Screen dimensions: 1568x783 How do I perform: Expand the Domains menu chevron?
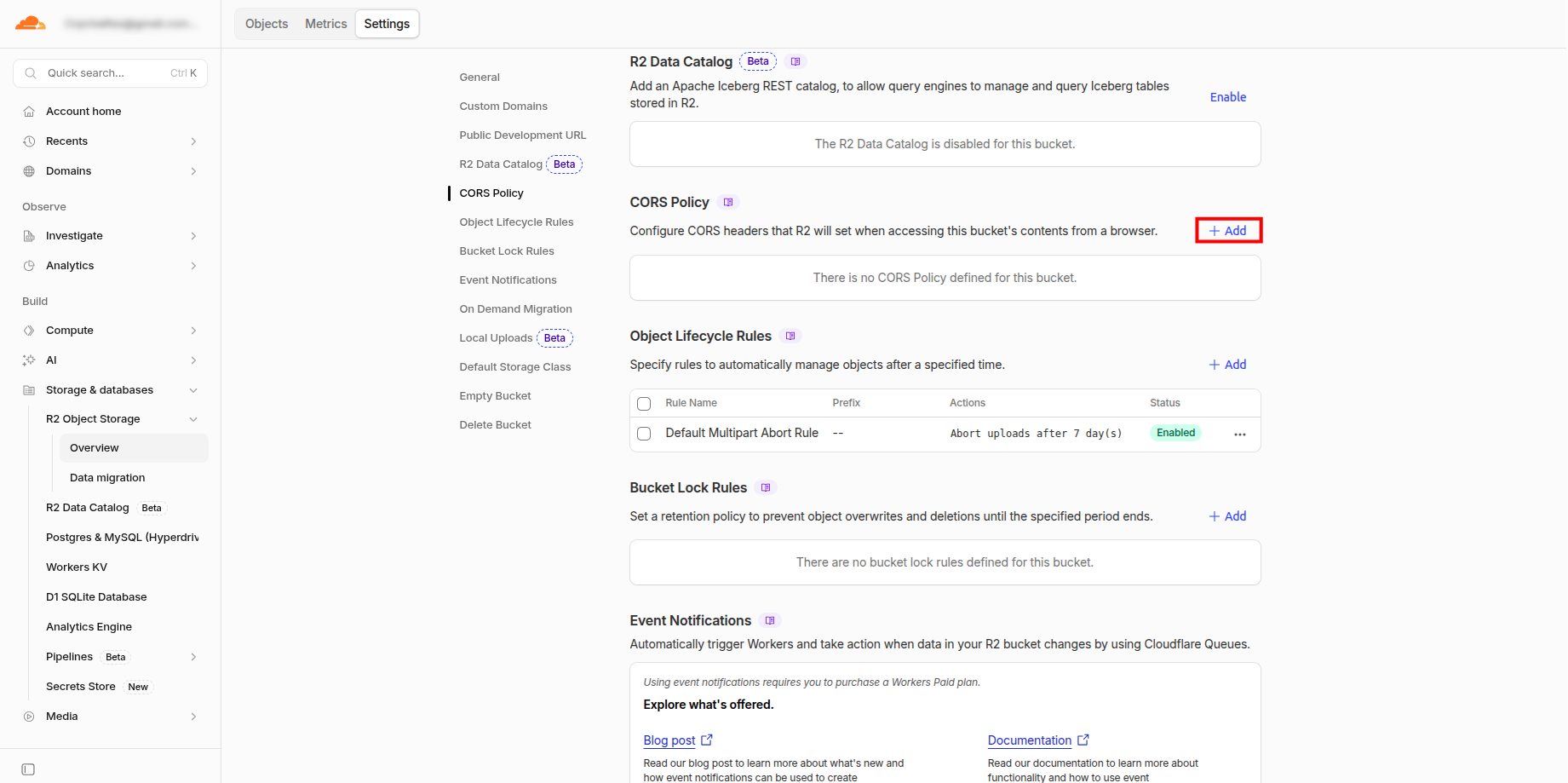click(193, 171)
